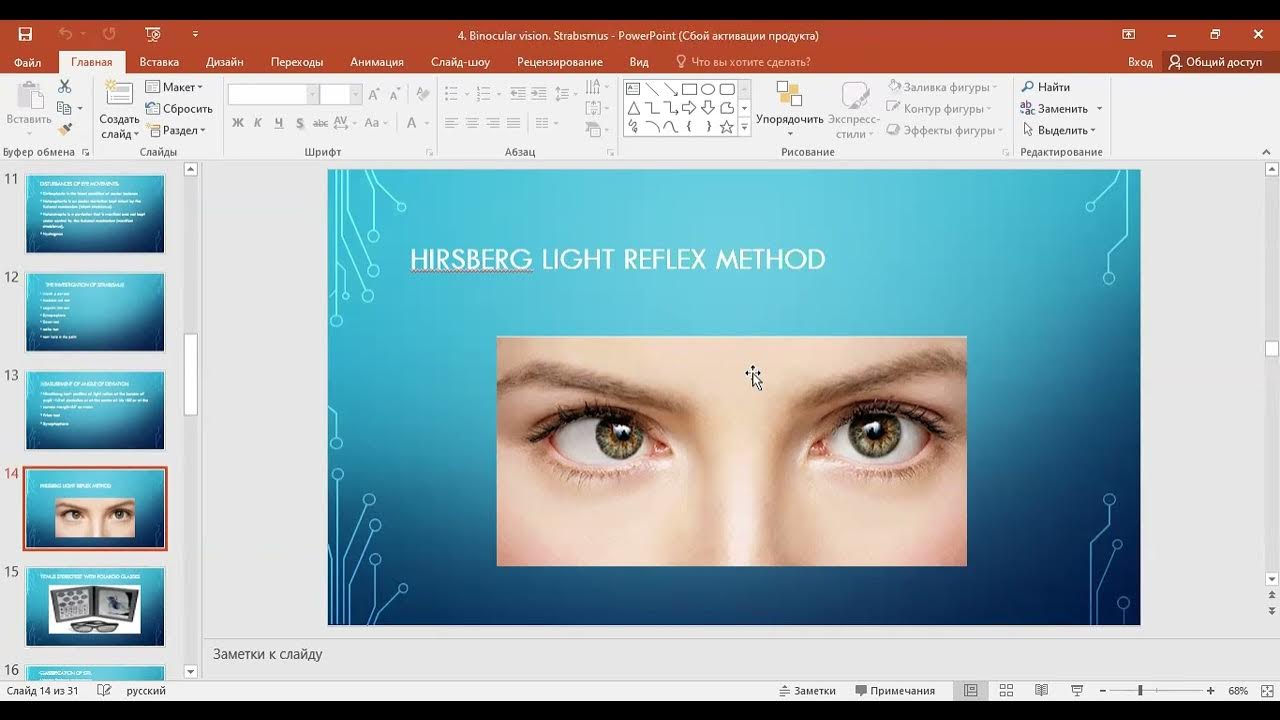This screenshot has width=1280, height=720.
Task: Select the text box shape in shapes gallery
Action: tap(633, 89)
